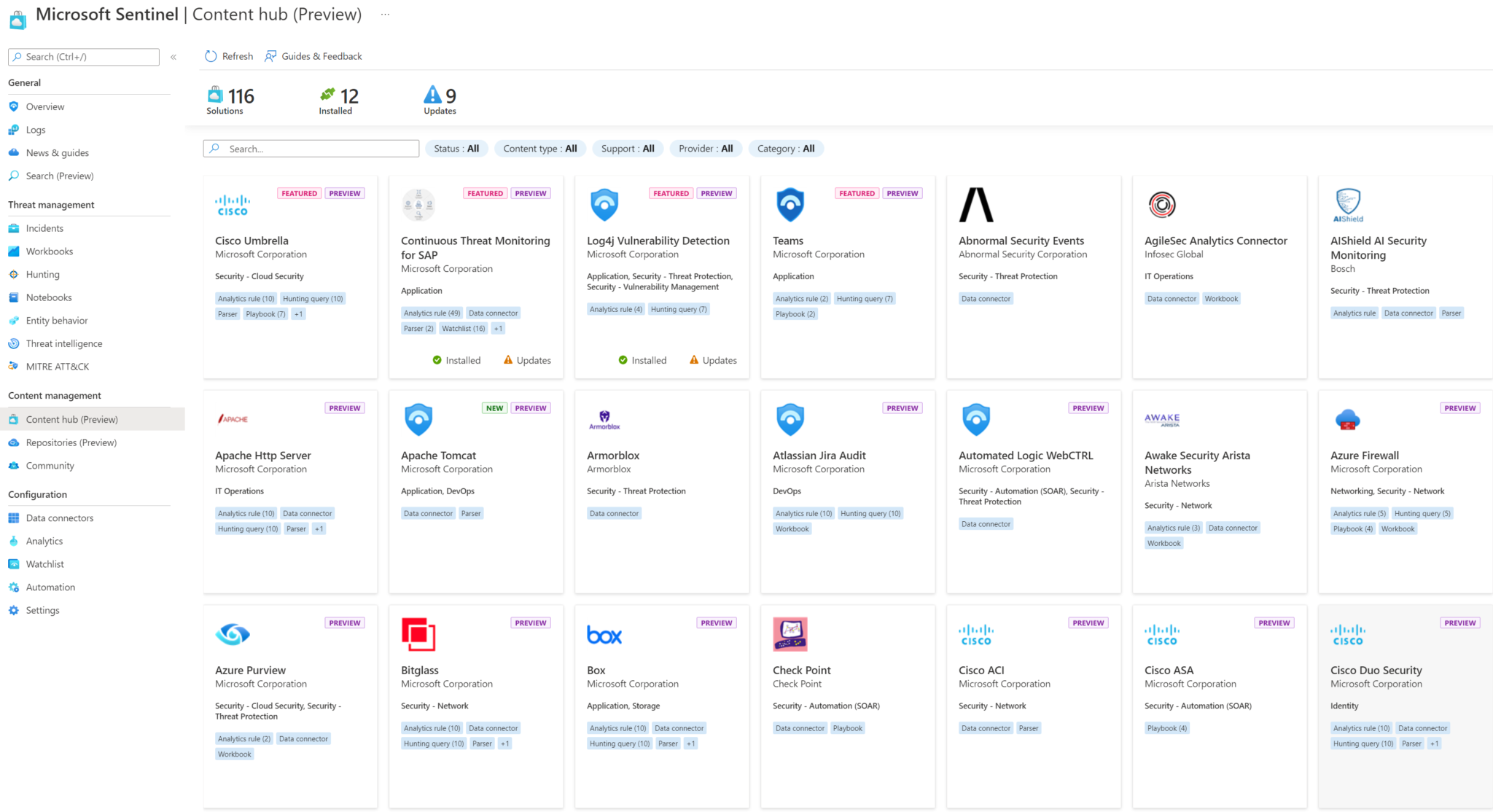The height and width of the screenshot is (812, 1493).
Task: Open the Incidents page from the sidebar
Action: tap(45, 227)
